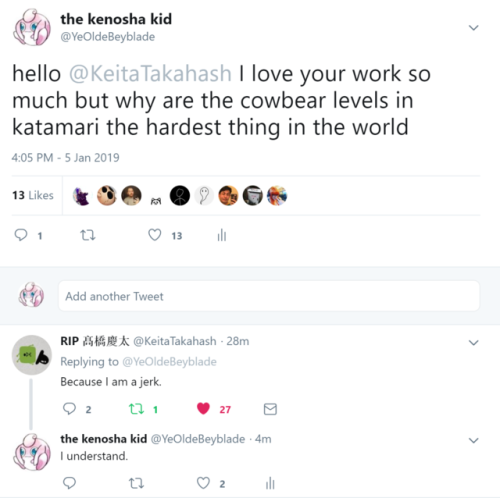
Task: Like the main tweet with heart icon
Action: coord(155,235)
